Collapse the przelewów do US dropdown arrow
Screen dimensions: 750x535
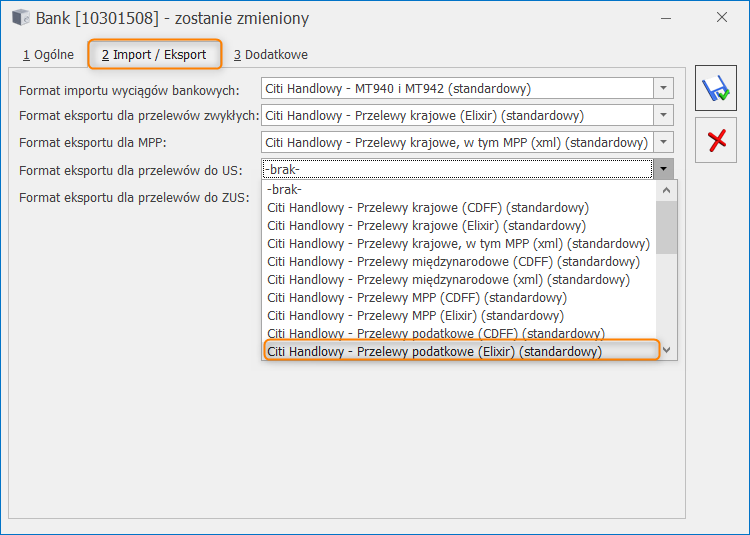pyautogui.click(x=663, y=169)
